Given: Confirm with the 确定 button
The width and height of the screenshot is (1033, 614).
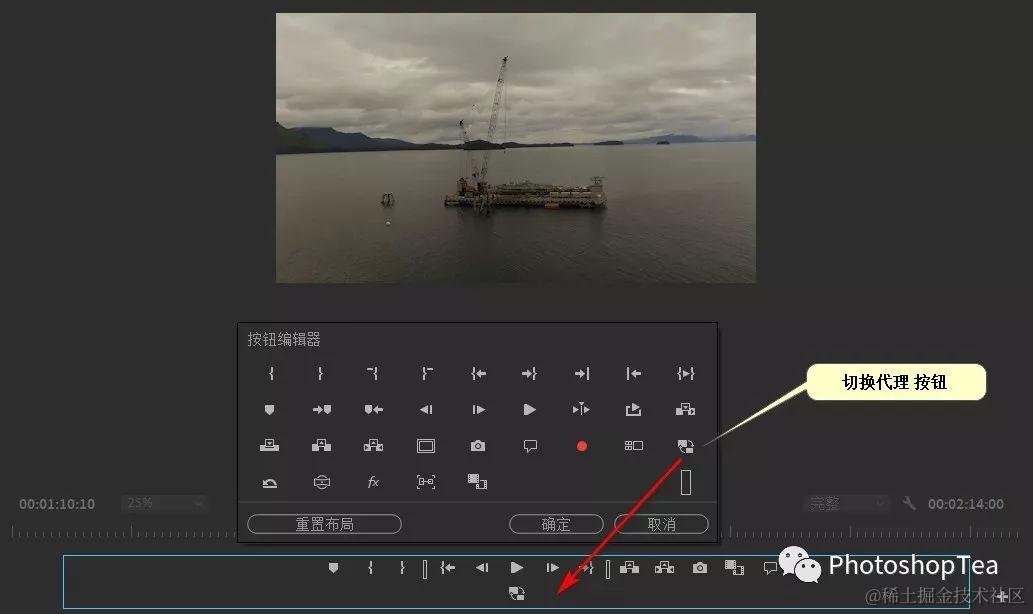Looking at the screenshot, I should [556, 524].
